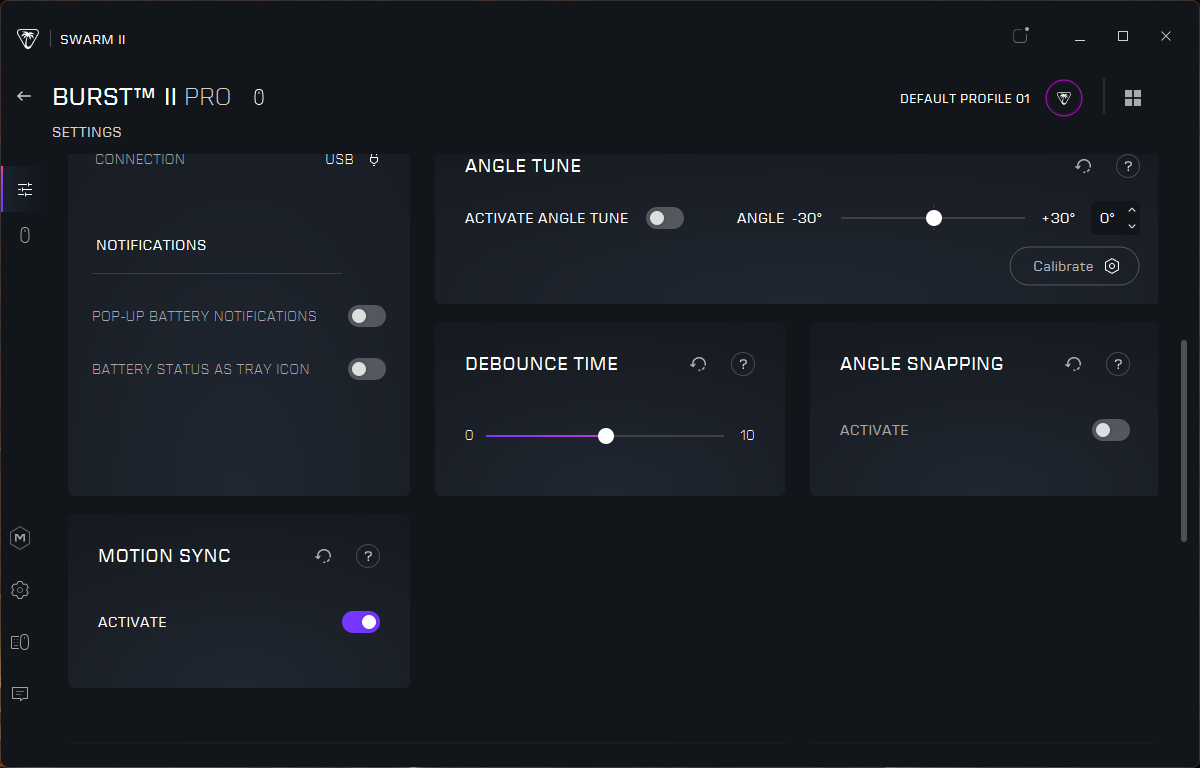Image resolution: width=1200 pixels, height=768 pixels.
Task: Open the device grid overview icon
Action: (1133, 98)
